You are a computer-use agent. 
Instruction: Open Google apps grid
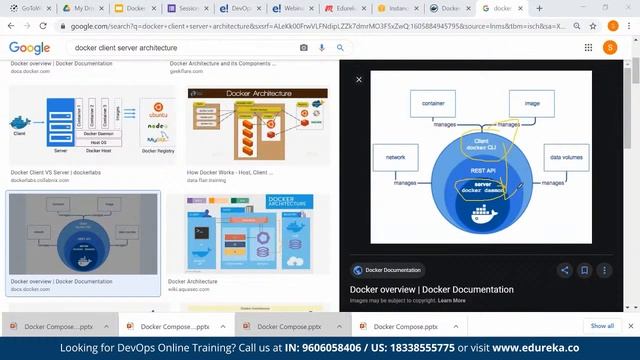pos(588,48)
